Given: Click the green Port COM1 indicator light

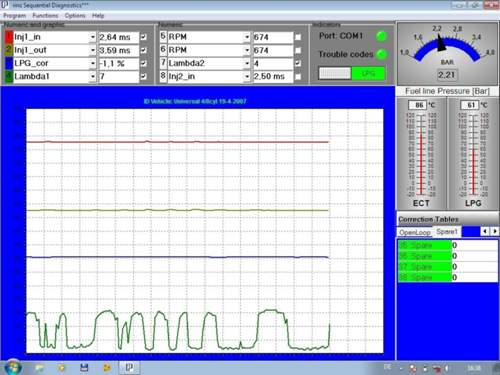Looking at the screenshot, I should pos(381,36).
